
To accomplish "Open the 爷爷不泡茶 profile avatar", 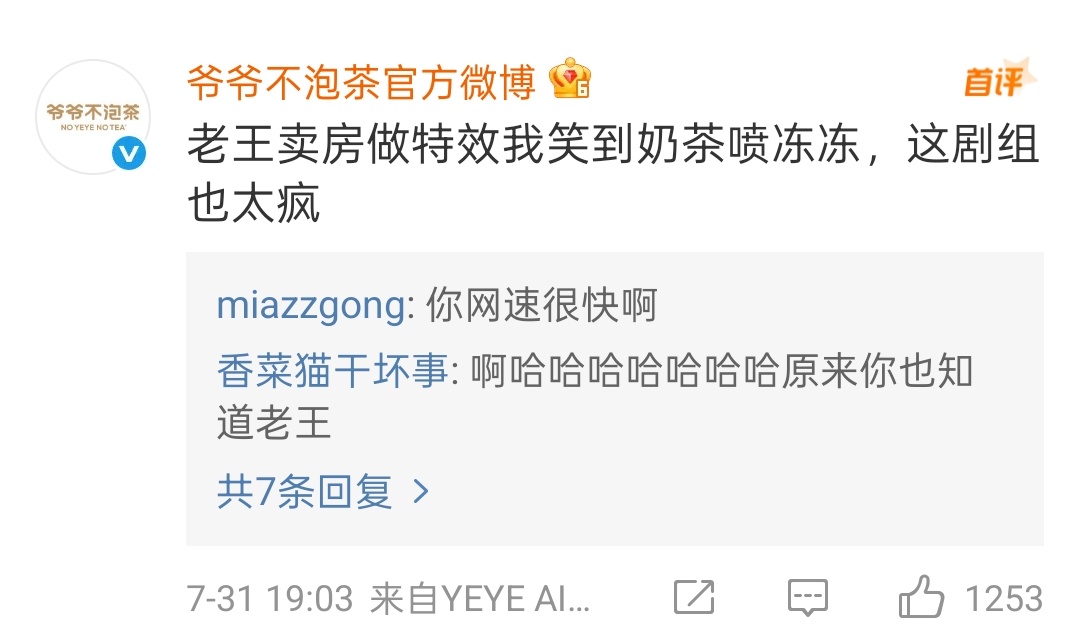I will click(93, 116).
